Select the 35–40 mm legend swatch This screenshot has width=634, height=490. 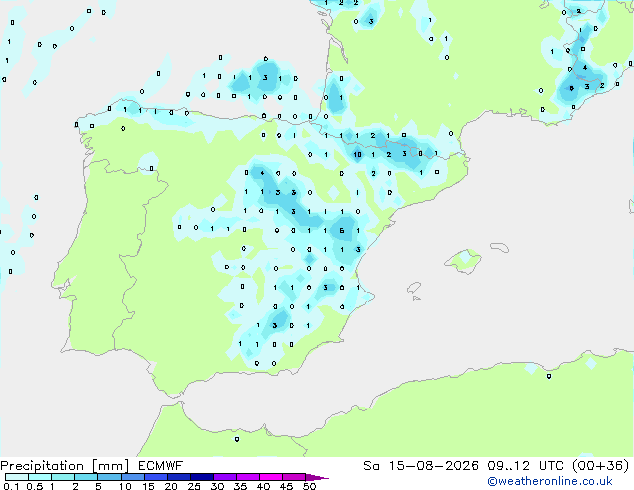coord(247,477)
